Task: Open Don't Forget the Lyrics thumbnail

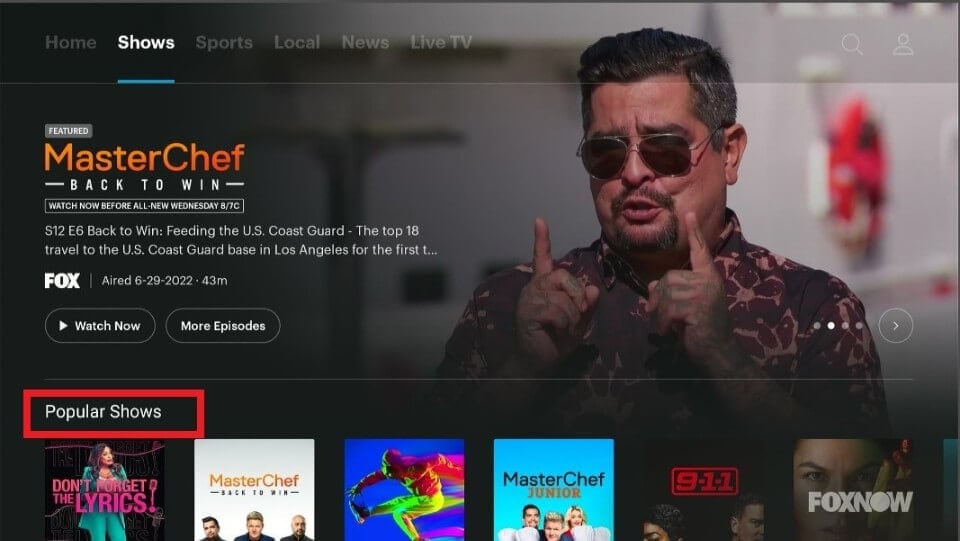Action: coord(105,490)
